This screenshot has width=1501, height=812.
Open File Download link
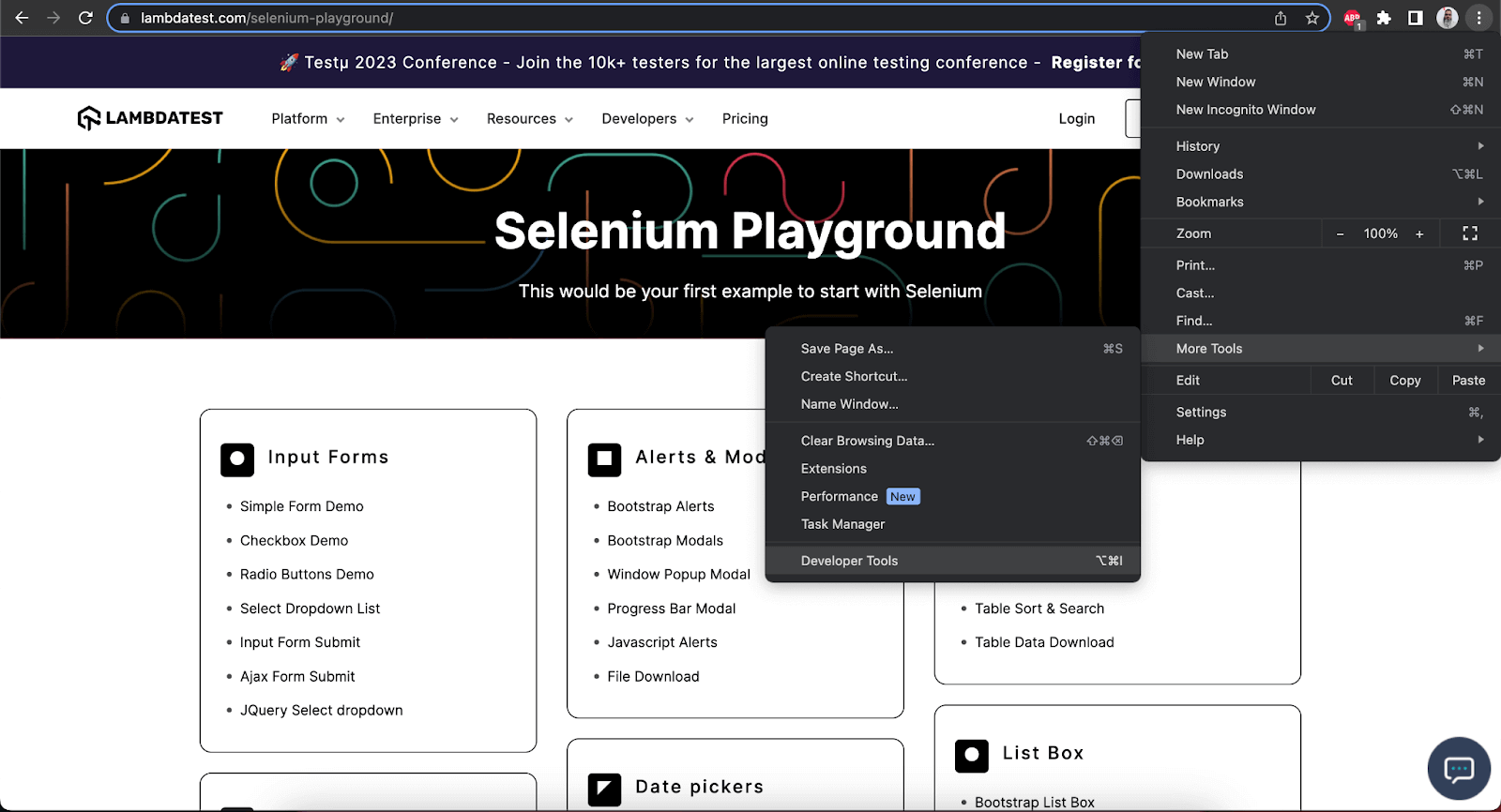pyautogui.click(x=653, y=677)
